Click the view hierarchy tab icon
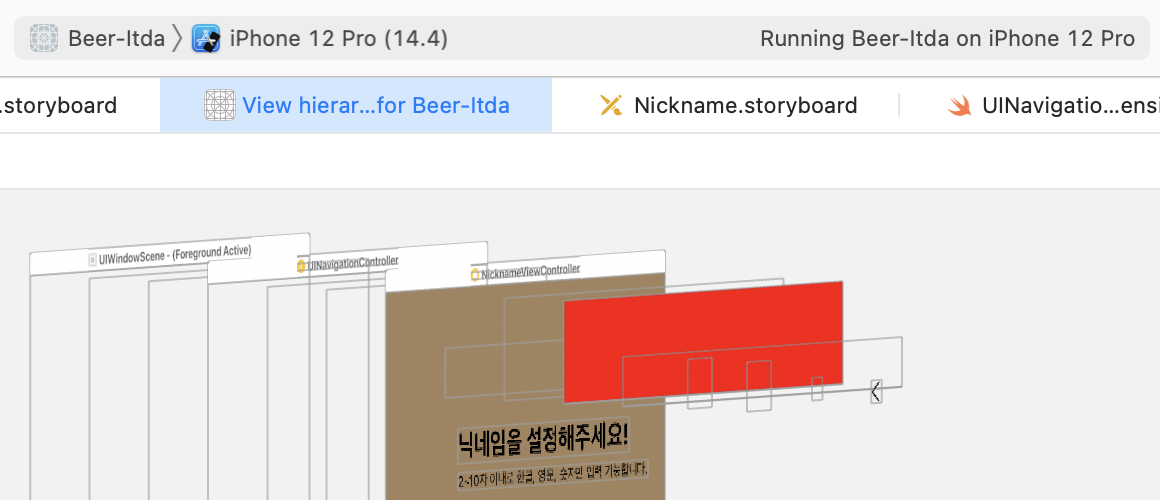 (220, 105)
